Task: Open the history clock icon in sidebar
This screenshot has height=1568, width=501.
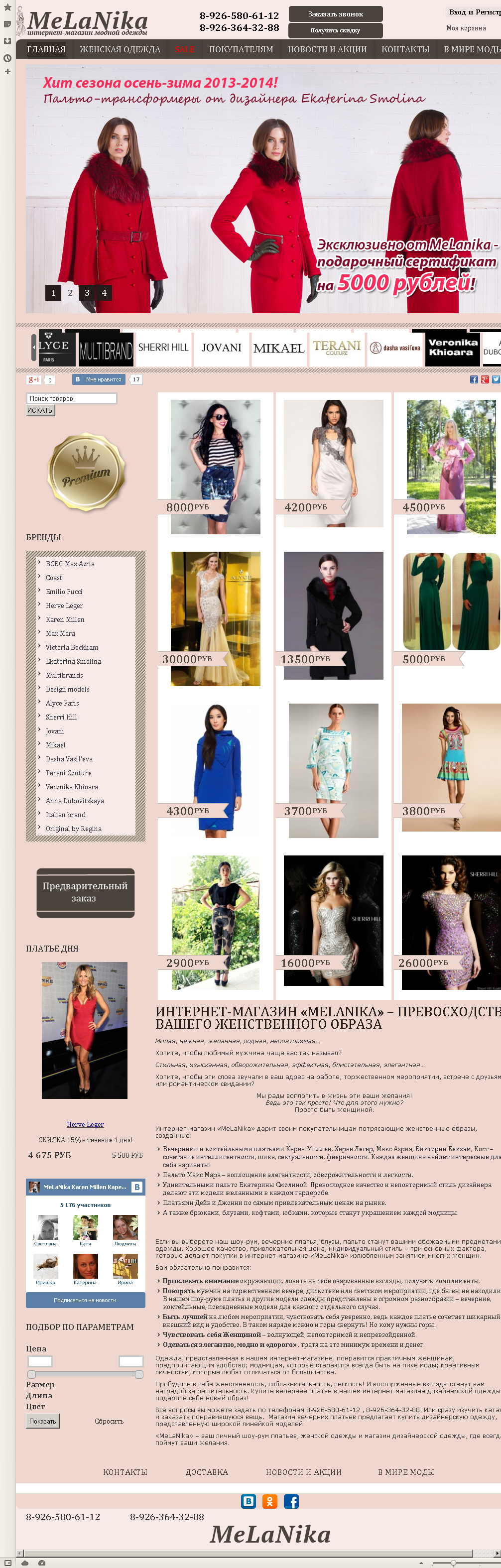Action: pyautogui.click(x=7, y=58)
